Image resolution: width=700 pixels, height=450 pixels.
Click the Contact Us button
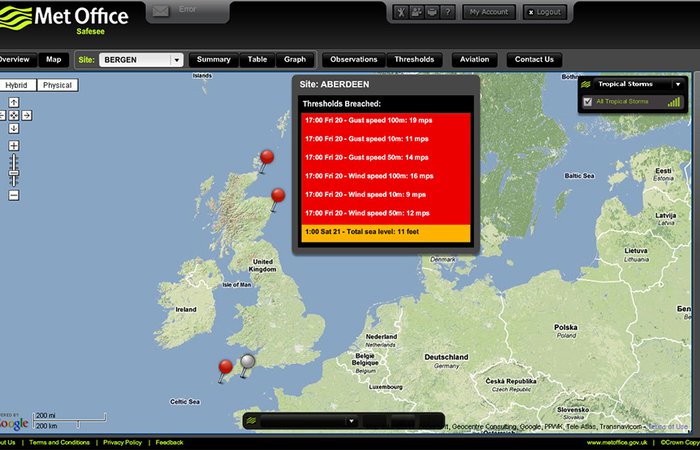[534, 60]
